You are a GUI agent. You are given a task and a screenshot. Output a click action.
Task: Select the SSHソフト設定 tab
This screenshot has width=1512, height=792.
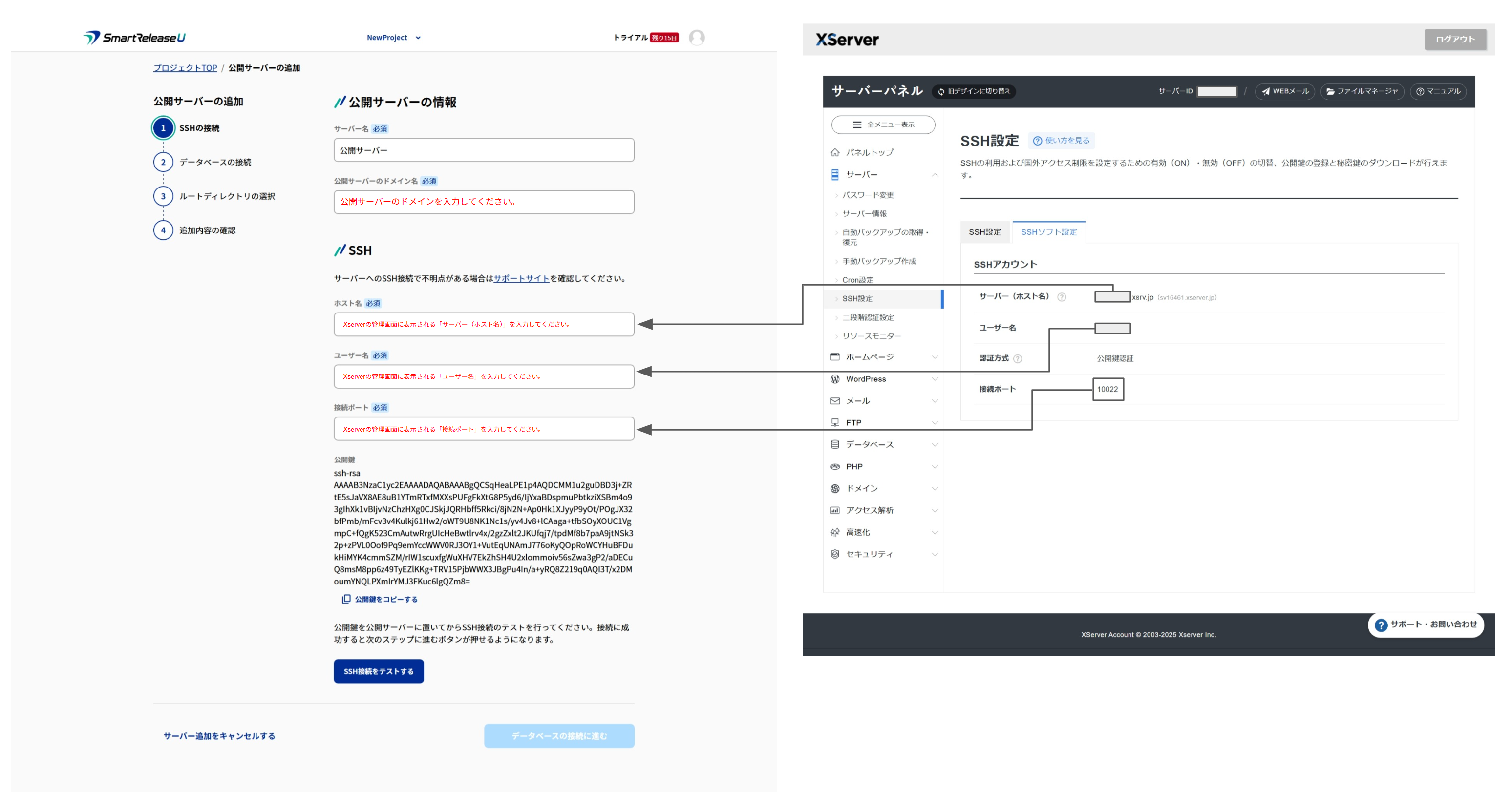point(1048,232)
